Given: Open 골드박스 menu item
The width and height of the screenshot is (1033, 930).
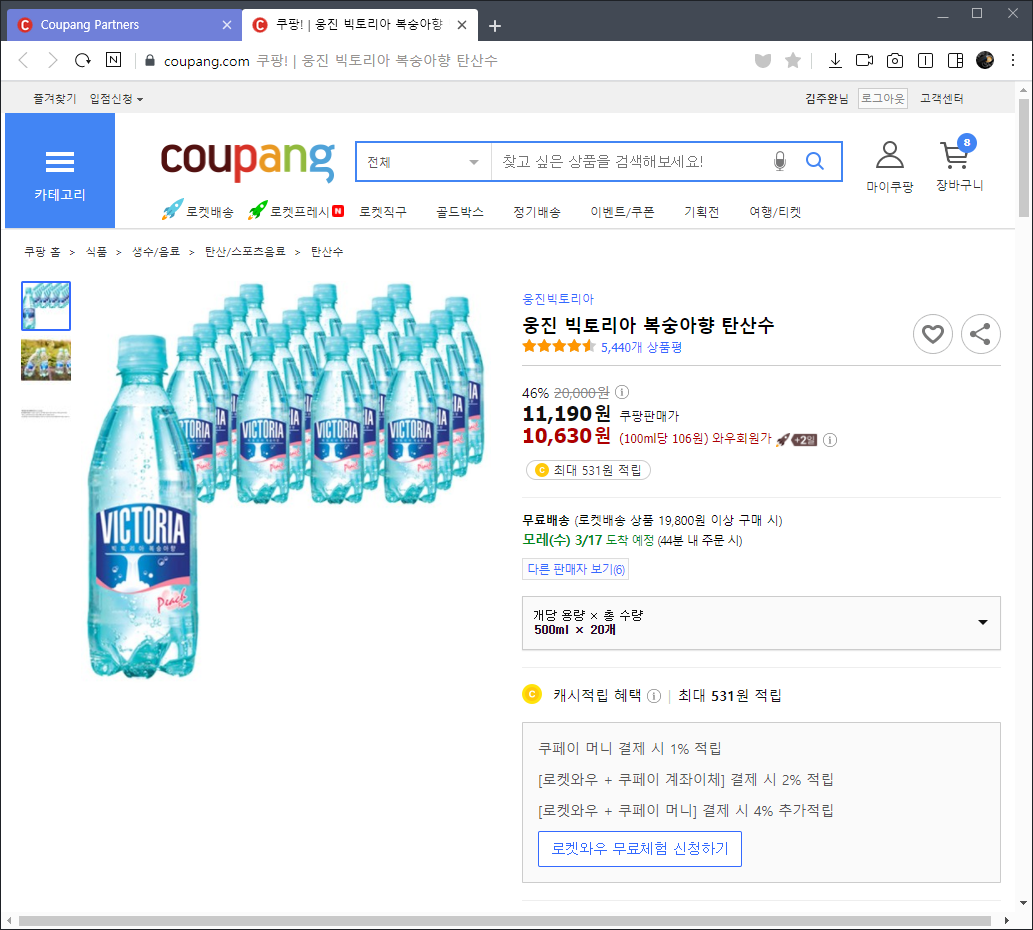Looking at the screenshot, I should 460,212.
